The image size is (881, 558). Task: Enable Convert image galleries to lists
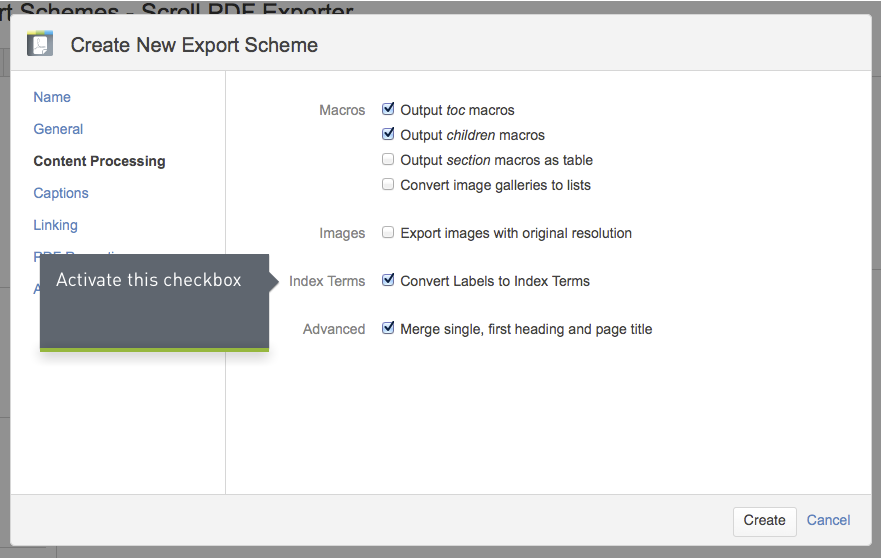coord(388,184)
